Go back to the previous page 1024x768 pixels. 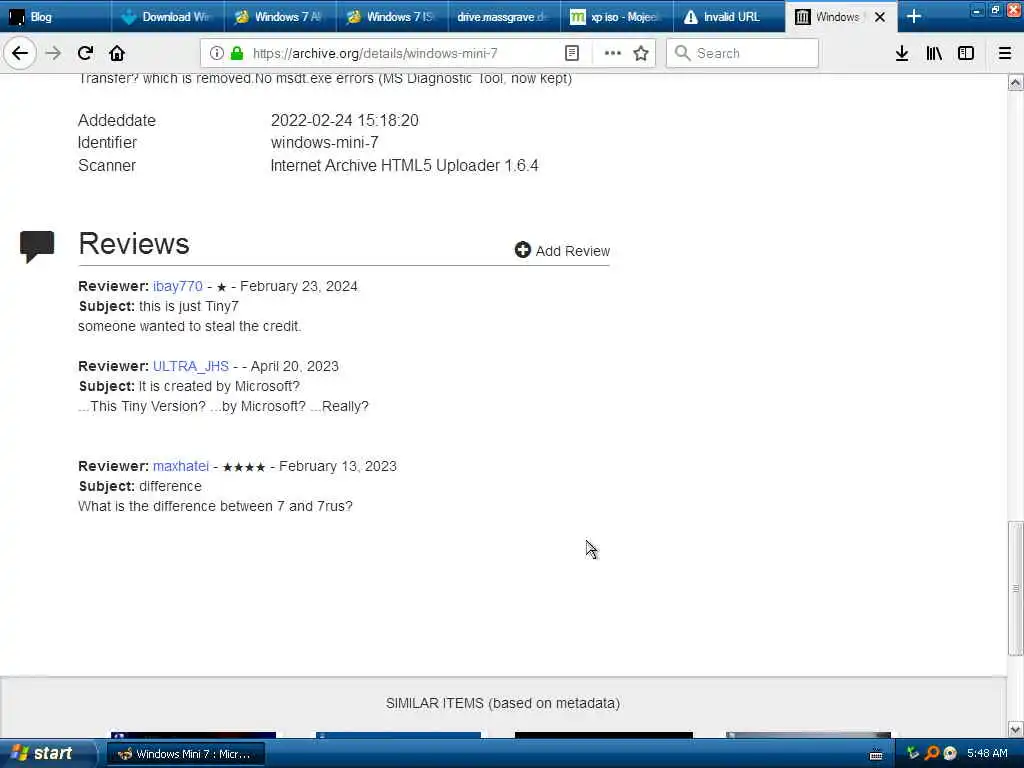[x=20, y=53]
